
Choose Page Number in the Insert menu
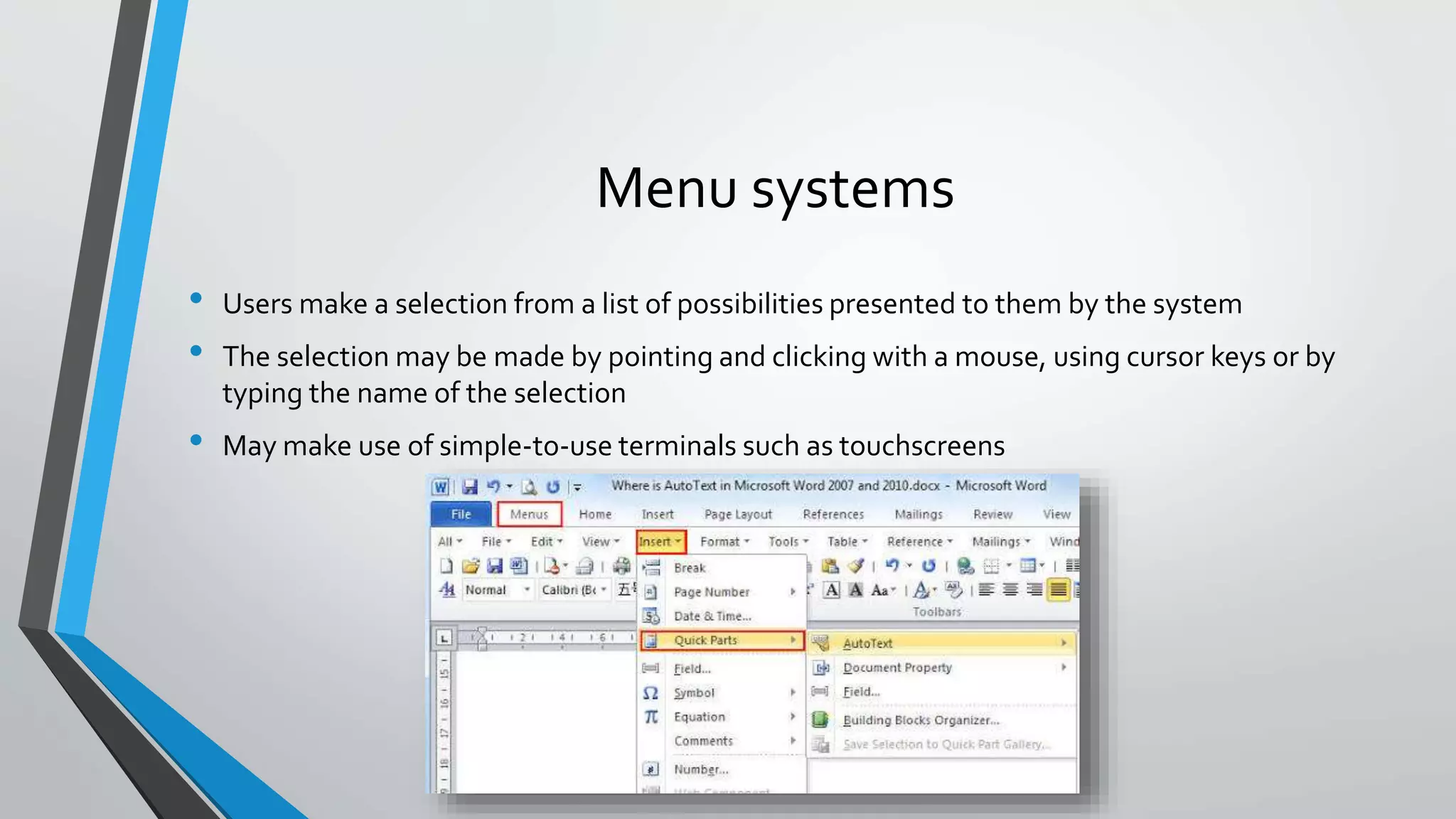pos(722,591)
